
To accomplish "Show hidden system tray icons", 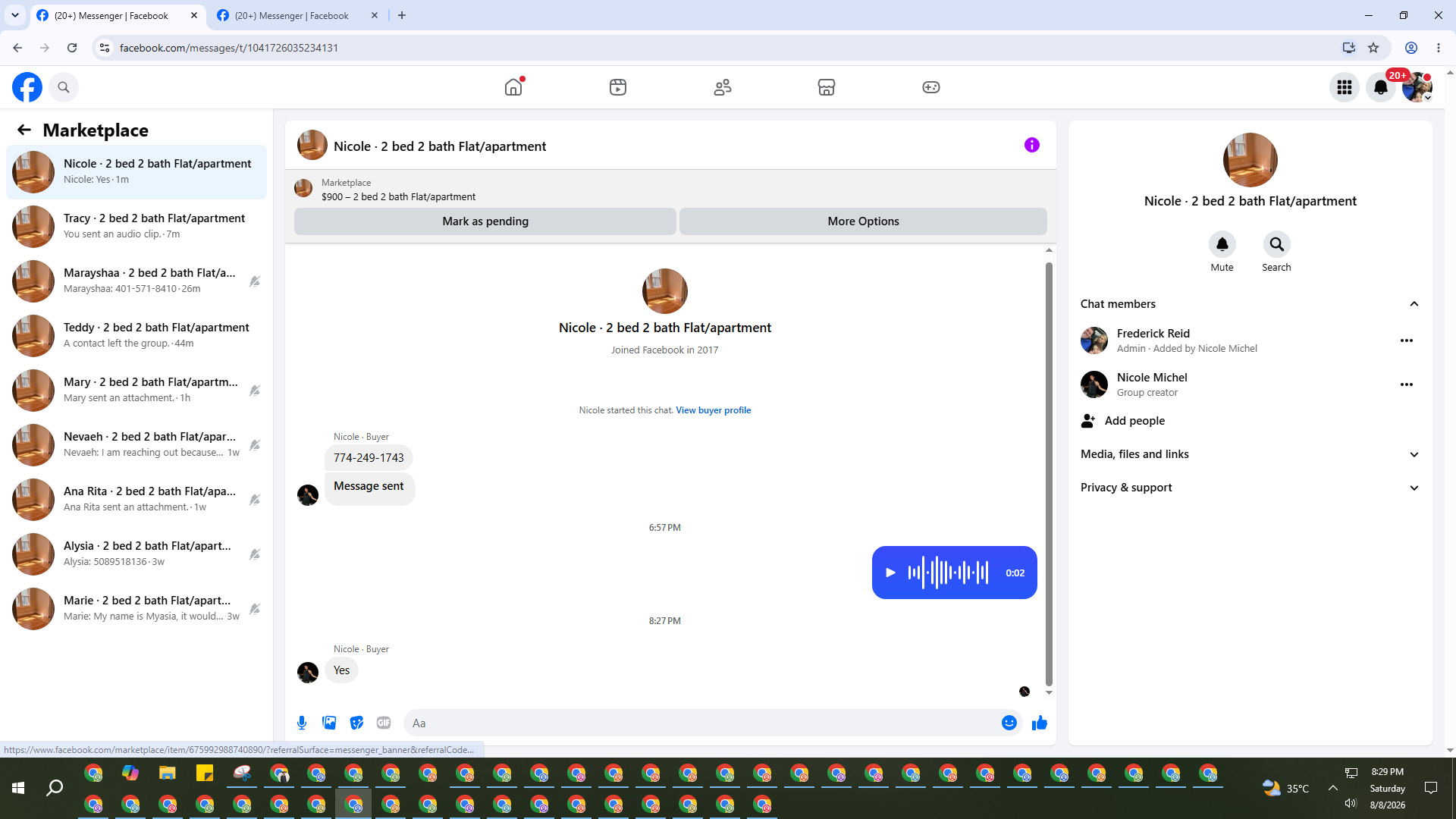I will tap(1332, 788).
